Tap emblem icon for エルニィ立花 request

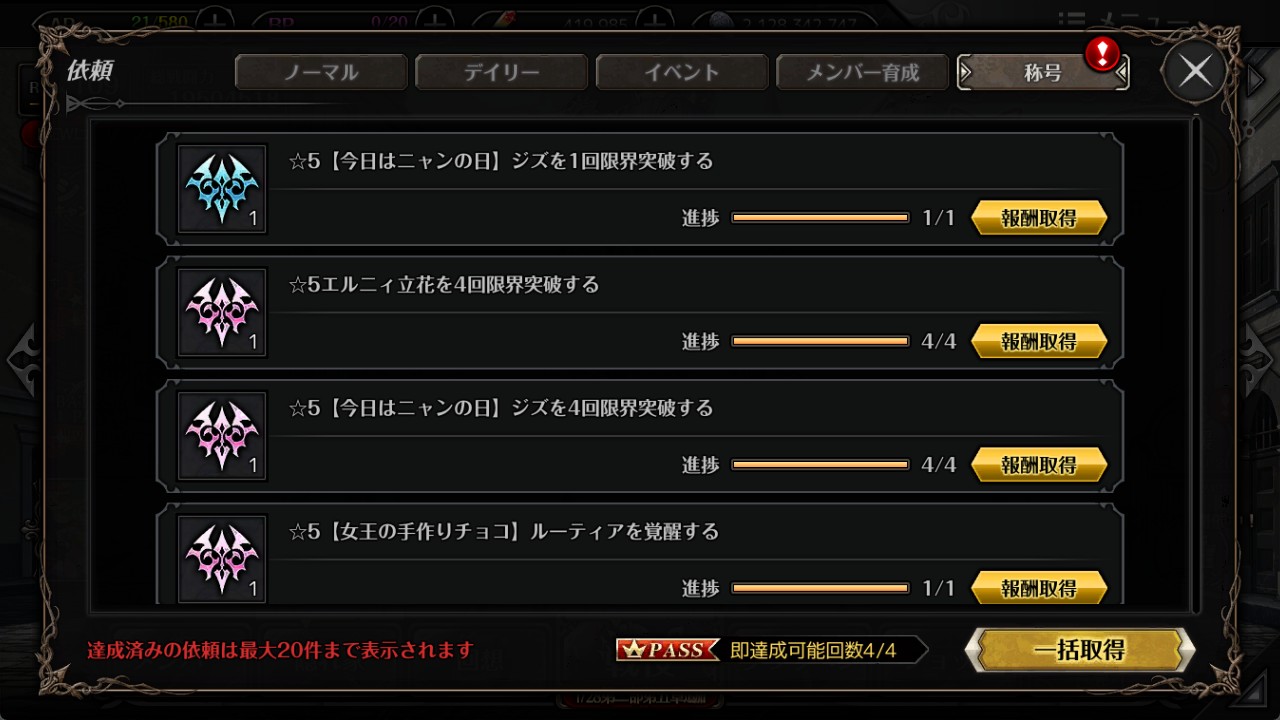(x=222, y=312)
